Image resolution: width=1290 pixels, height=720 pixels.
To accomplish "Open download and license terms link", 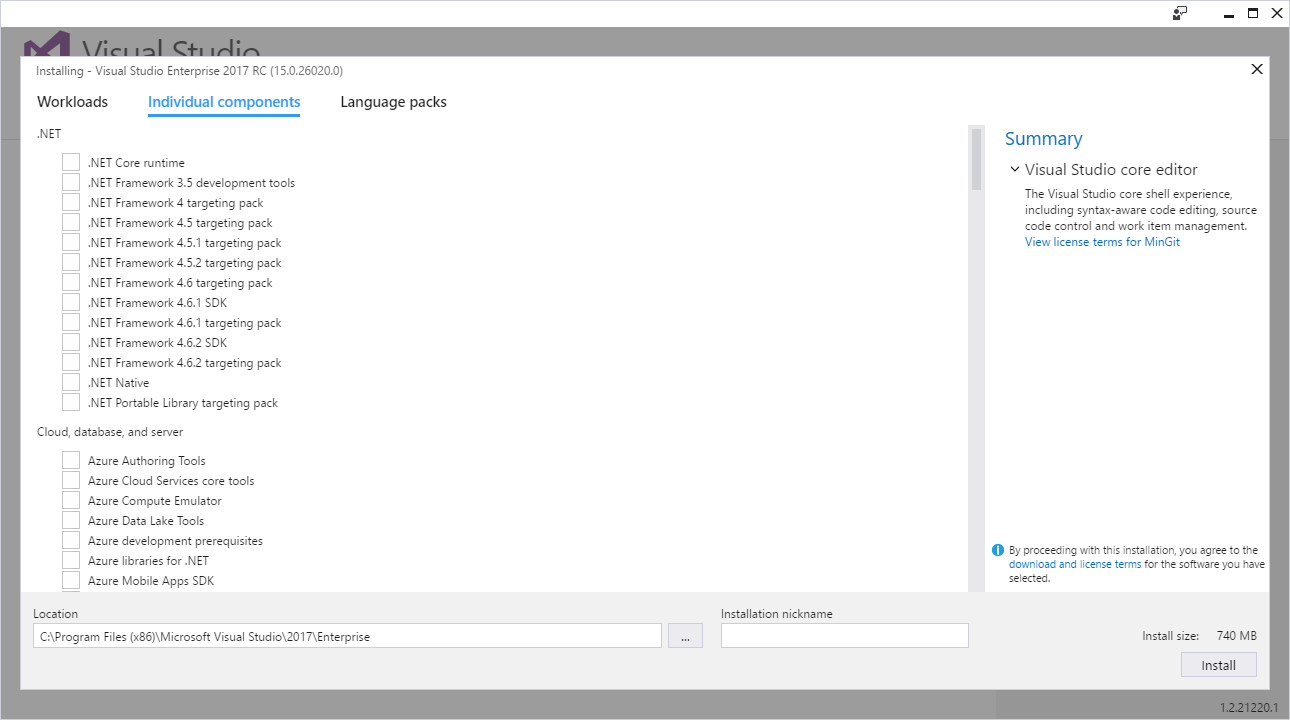I will [x=1075, y=564].
